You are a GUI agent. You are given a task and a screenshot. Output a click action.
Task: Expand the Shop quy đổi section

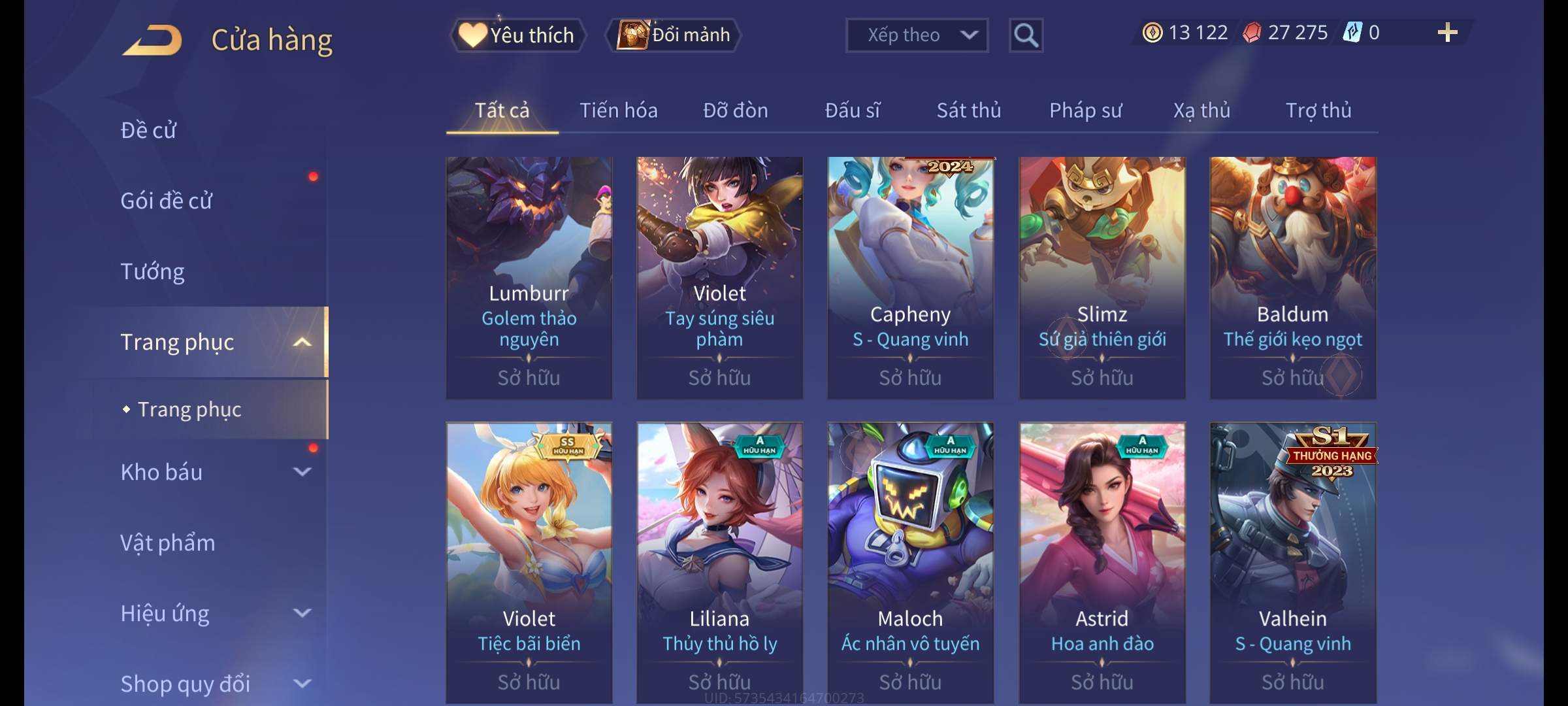302,684
